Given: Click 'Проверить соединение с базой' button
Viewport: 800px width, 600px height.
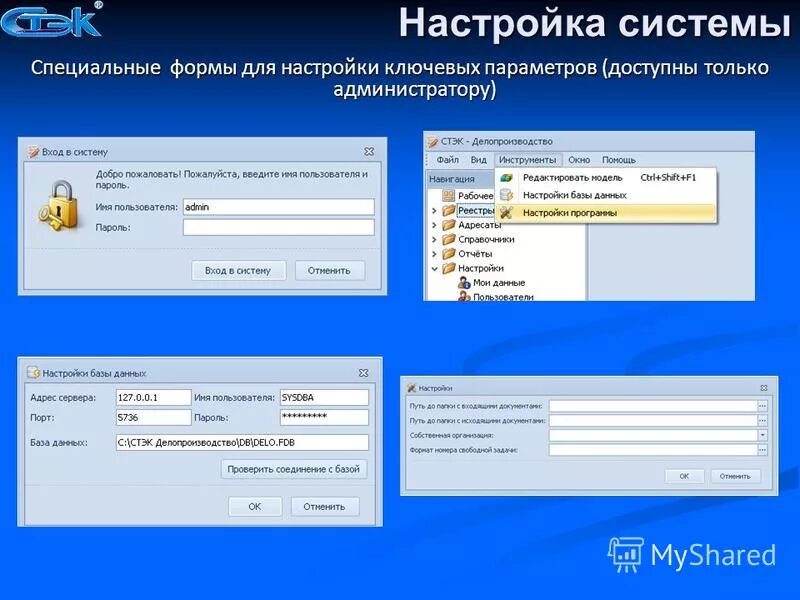Looking at the screenshot, I should click(x=293, y=469).
